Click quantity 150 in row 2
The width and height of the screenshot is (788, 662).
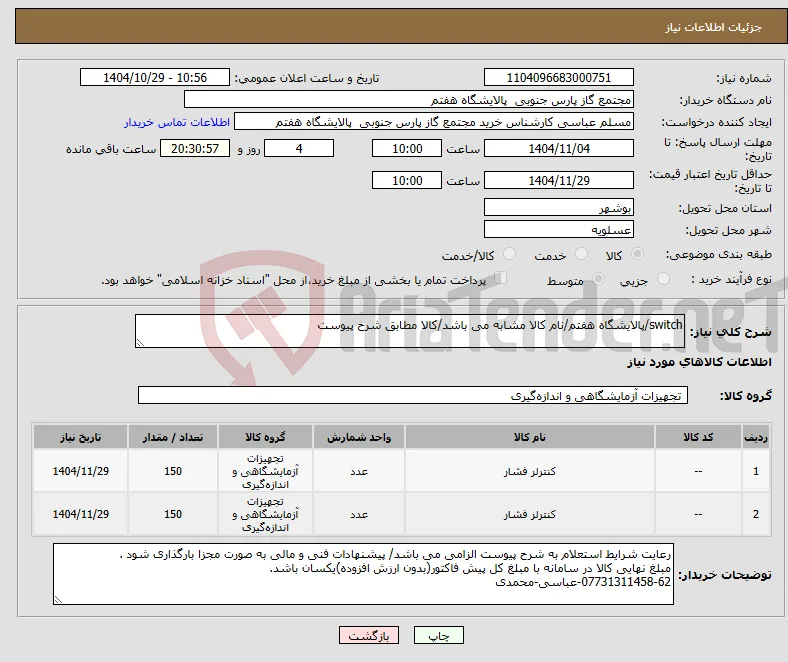173,514
